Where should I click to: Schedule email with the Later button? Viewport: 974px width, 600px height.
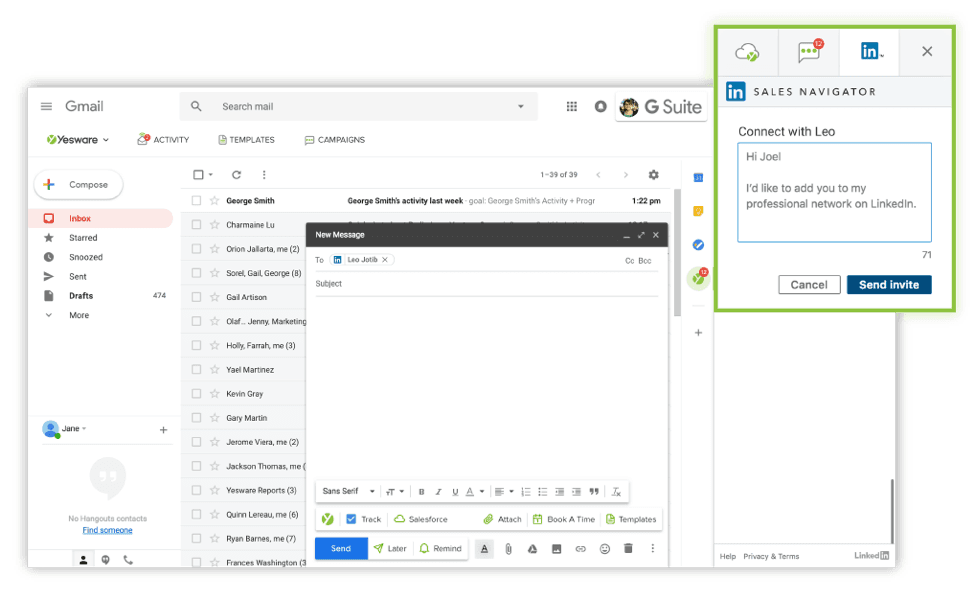tap(390, 549)
